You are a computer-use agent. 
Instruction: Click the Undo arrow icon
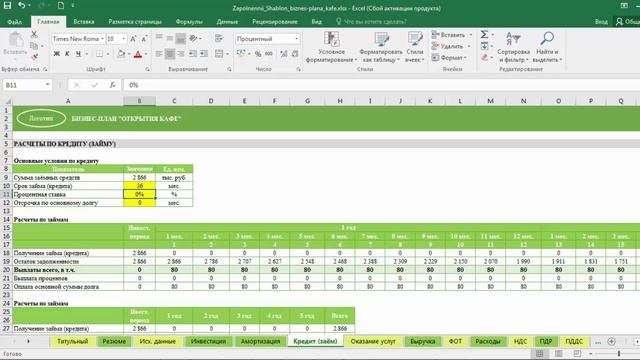22,5
